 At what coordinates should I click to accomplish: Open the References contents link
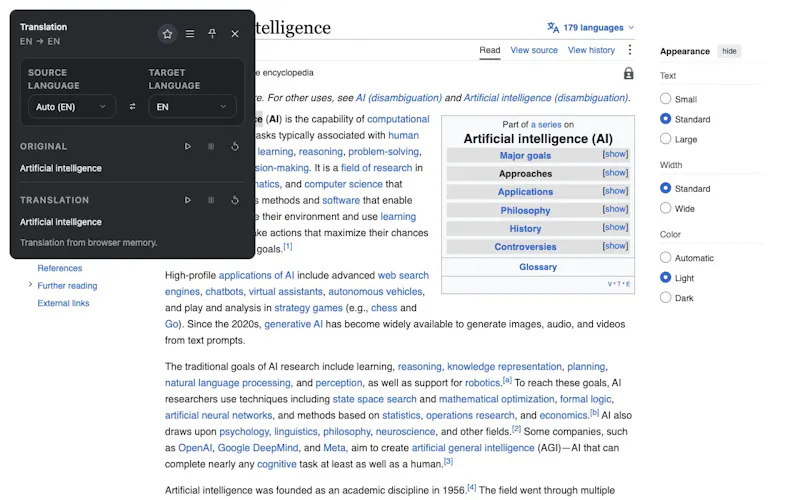click(60, 268)
